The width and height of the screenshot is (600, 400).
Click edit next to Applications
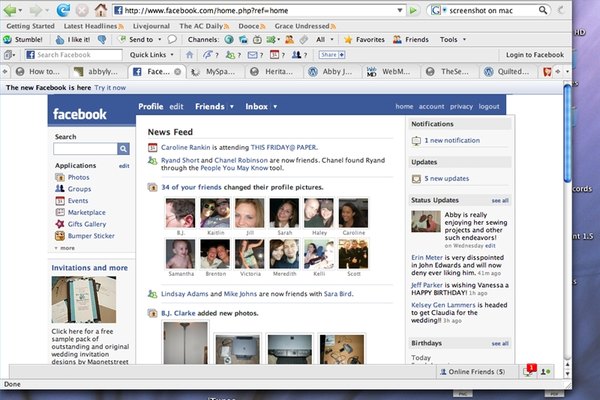point(124,166)
